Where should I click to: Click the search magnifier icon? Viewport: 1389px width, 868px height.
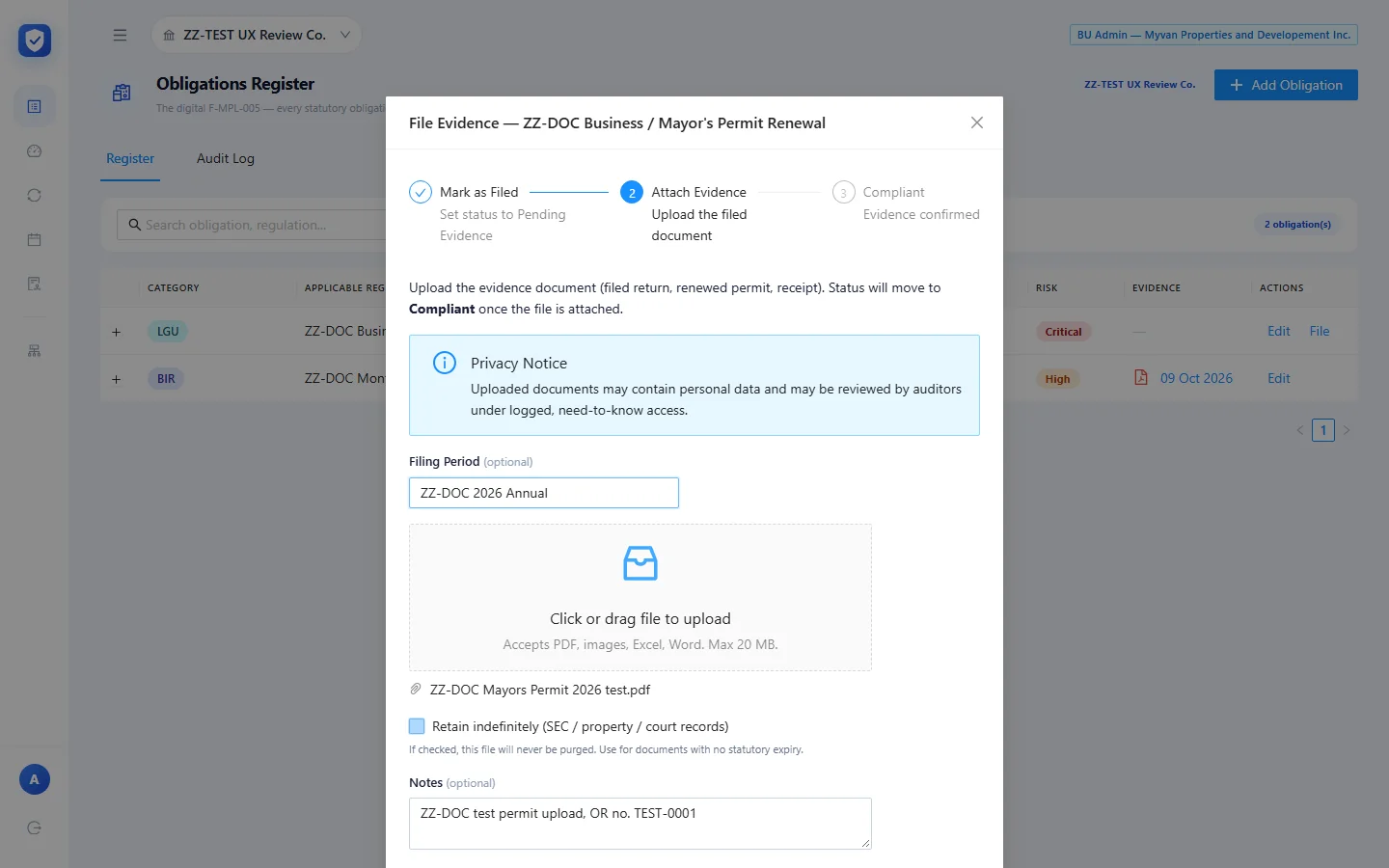point(135,225)
